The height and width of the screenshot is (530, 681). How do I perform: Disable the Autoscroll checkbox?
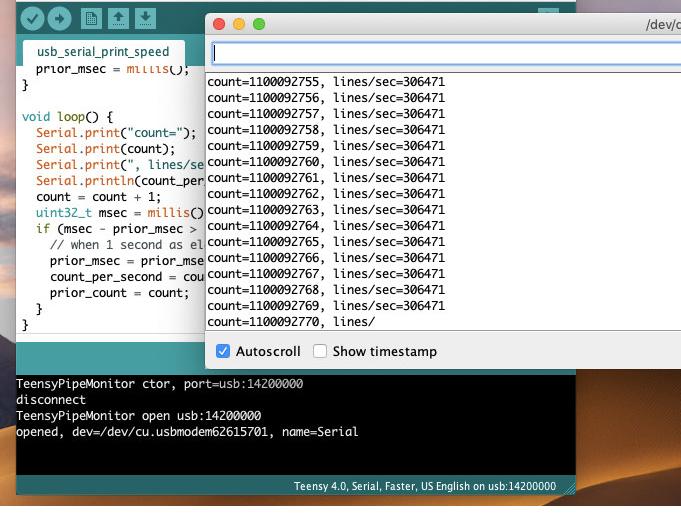pos(223,351)
